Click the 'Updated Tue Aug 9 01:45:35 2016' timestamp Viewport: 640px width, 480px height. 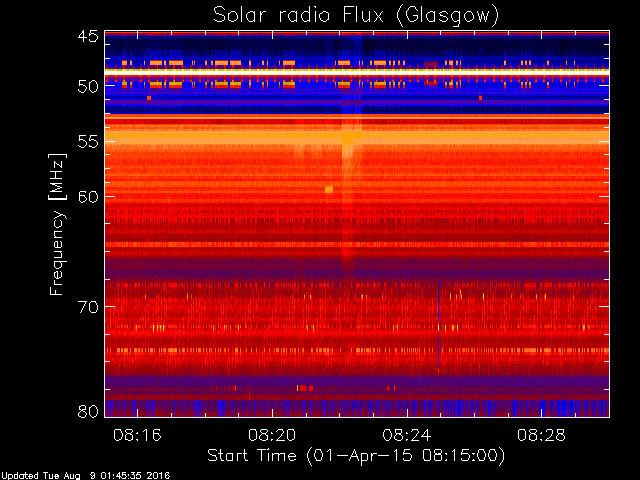[85, 476]
